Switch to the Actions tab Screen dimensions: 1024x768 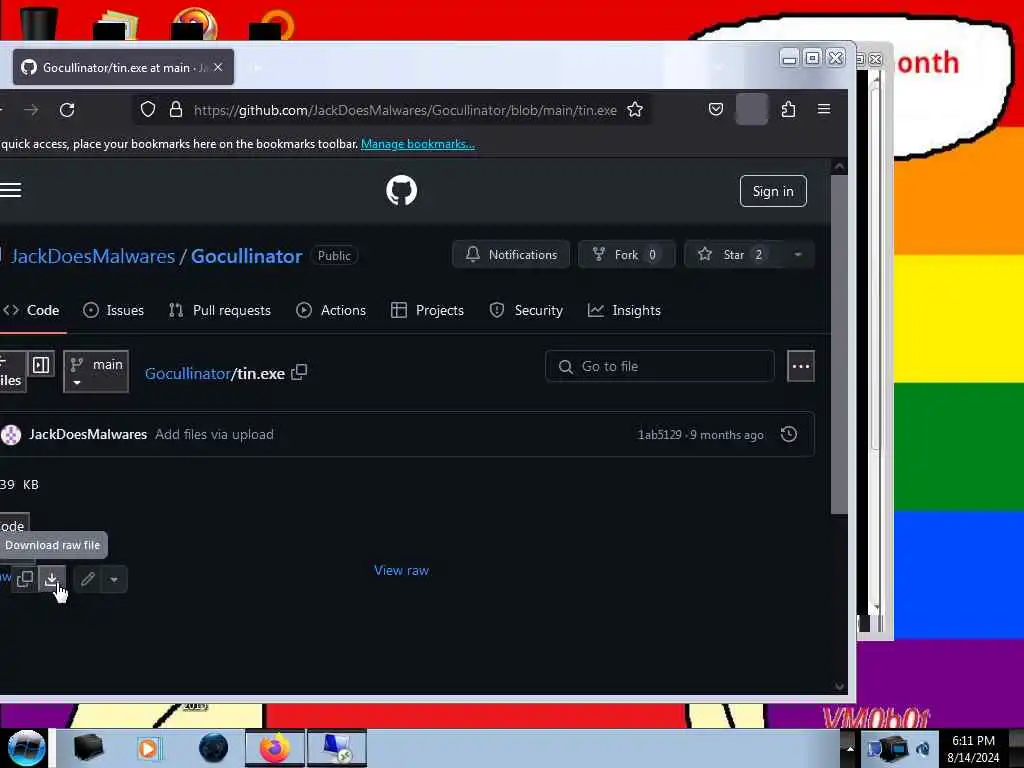tap(330, 310)
